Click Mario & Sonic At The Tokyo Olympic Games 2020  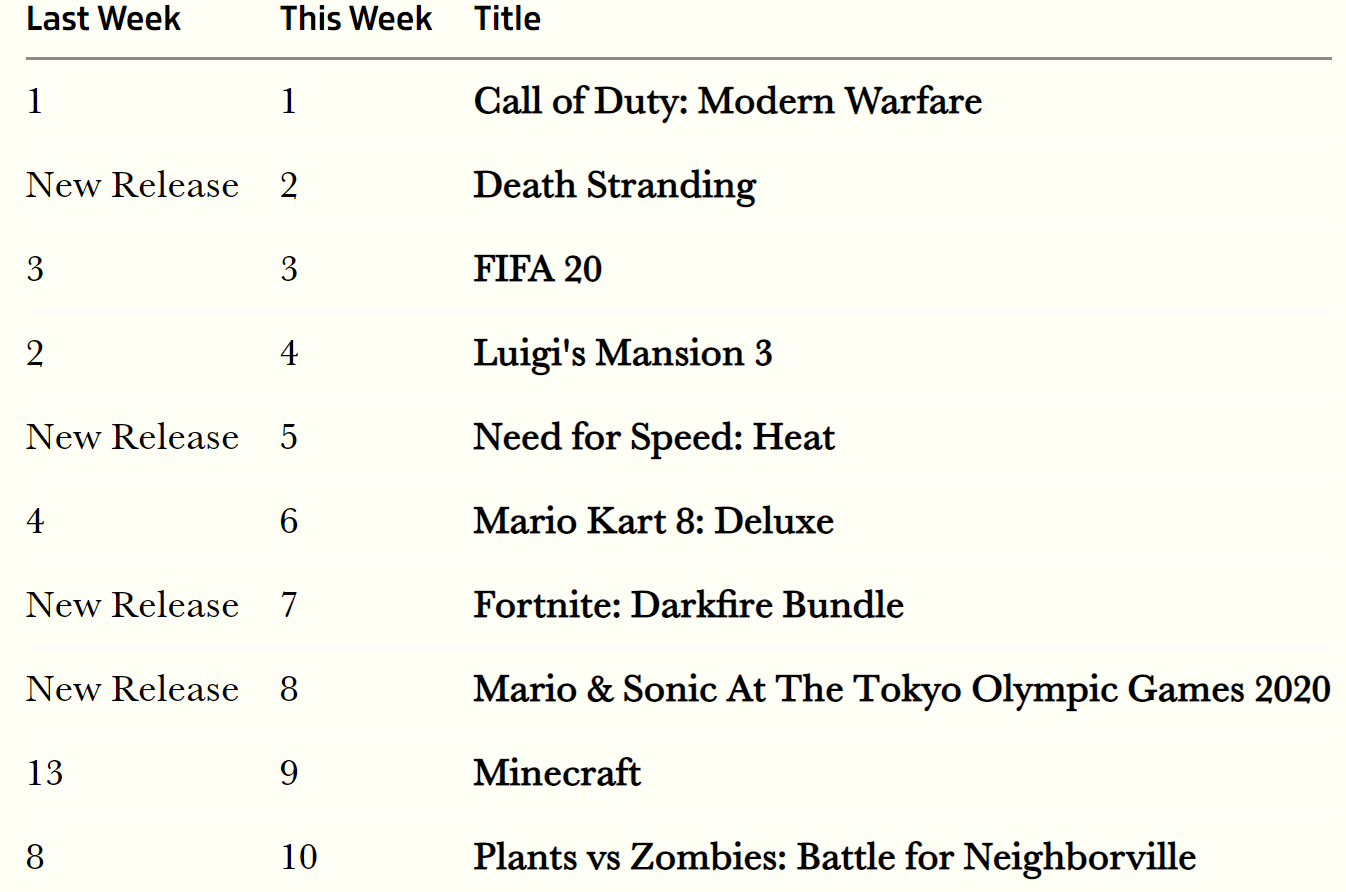[902, 689]
